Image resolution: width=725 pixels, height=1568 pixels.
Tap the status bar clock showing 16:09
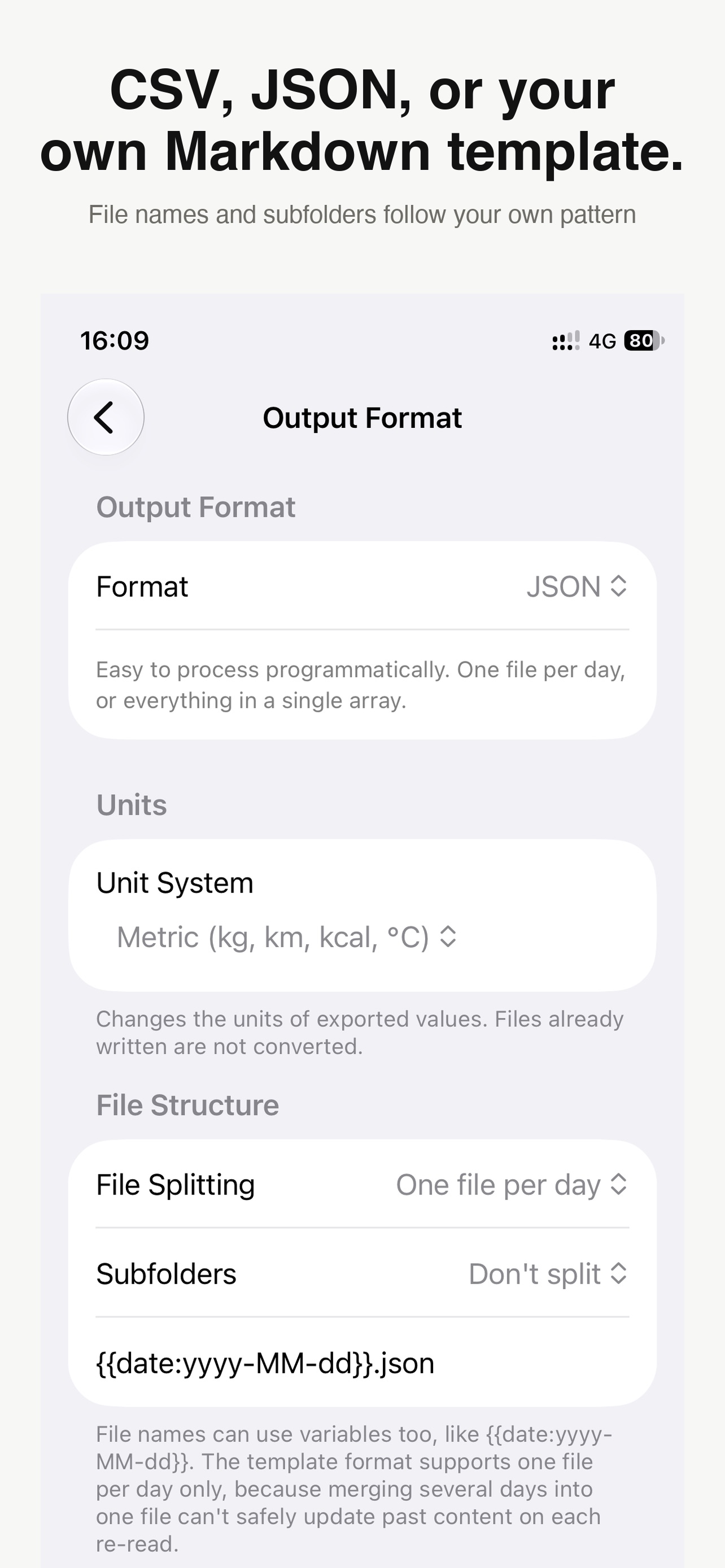115,341
